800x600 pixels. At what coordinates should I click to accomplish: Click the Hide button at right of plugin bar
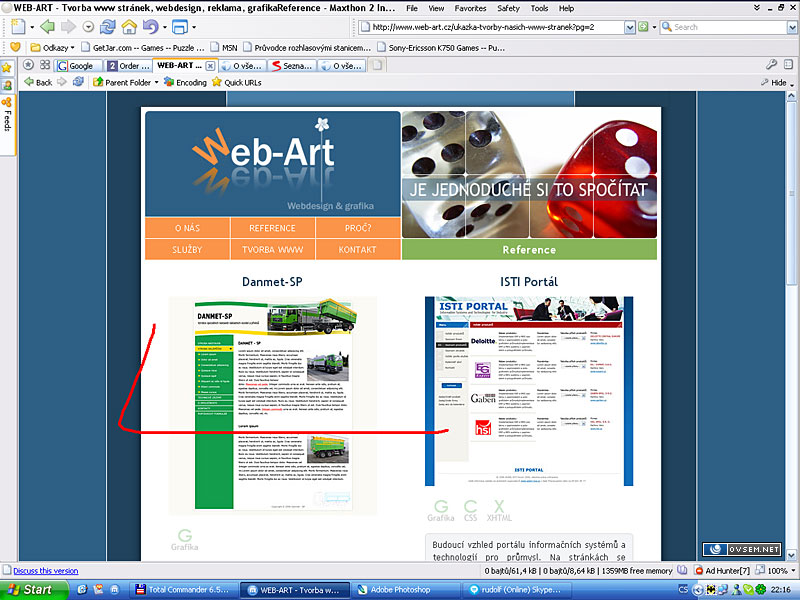773,82
